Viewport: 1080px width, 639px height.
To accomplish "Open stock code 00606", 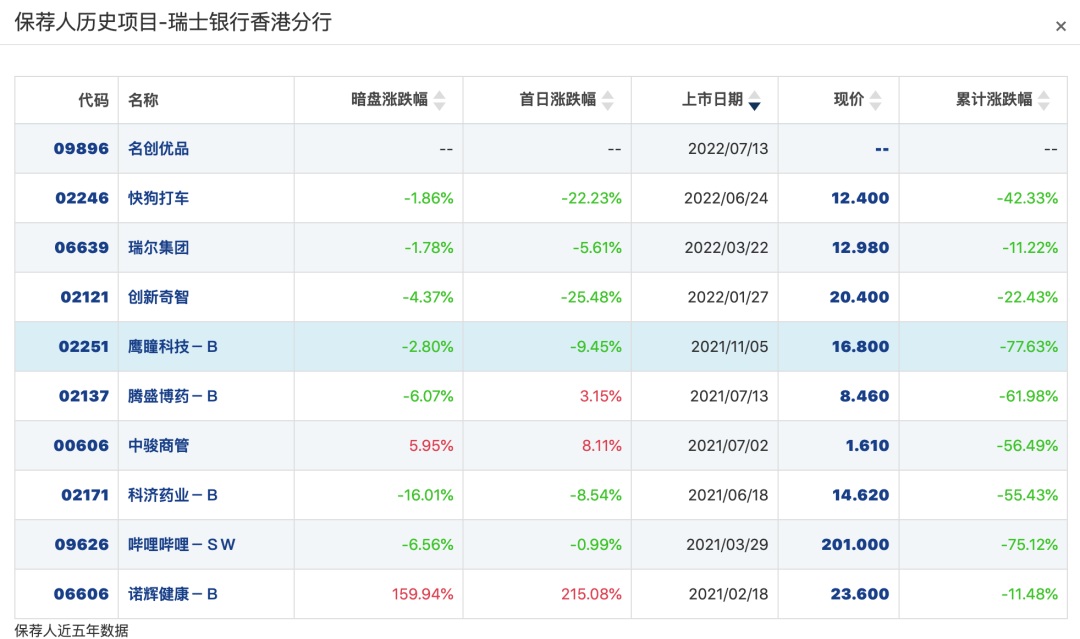I will click(x=81, y=446).
